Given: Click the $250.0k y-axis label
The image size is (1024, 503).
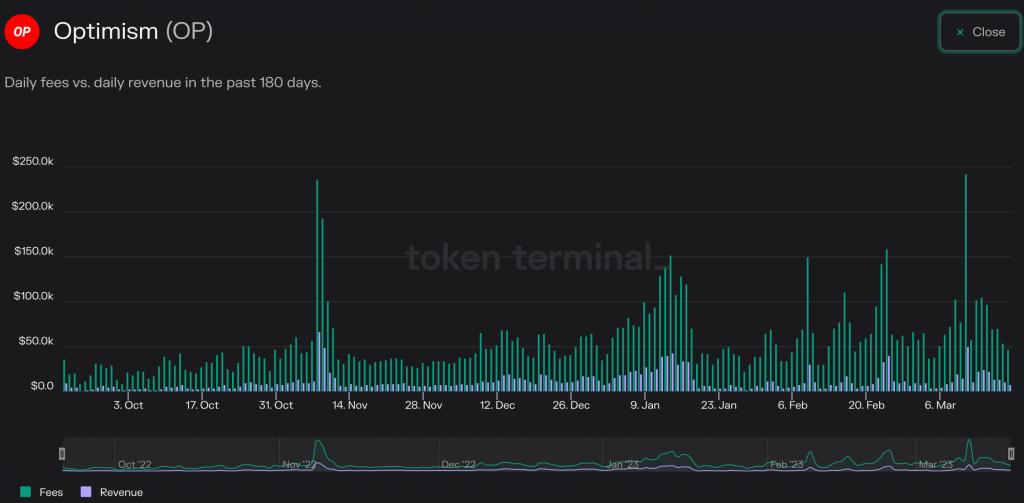Looking at the screenshot, I should 33,162.
